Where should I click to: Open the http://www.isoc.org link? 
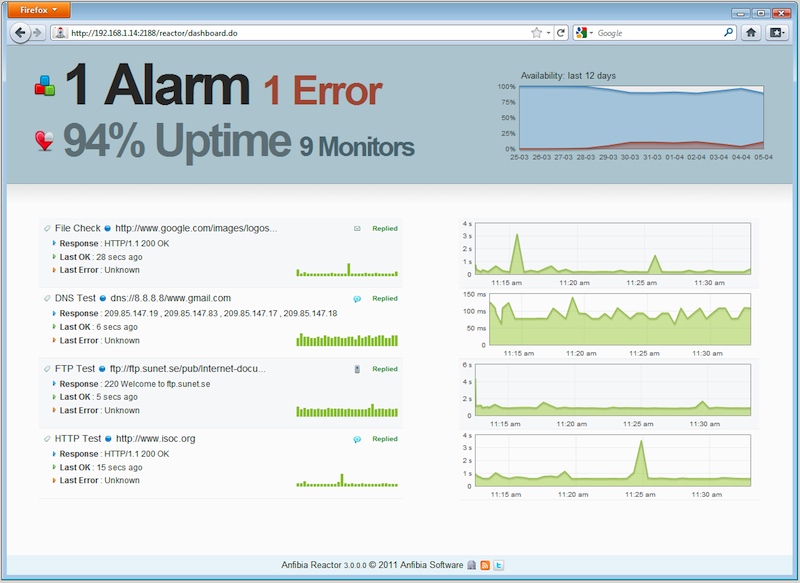pos(155,438)
